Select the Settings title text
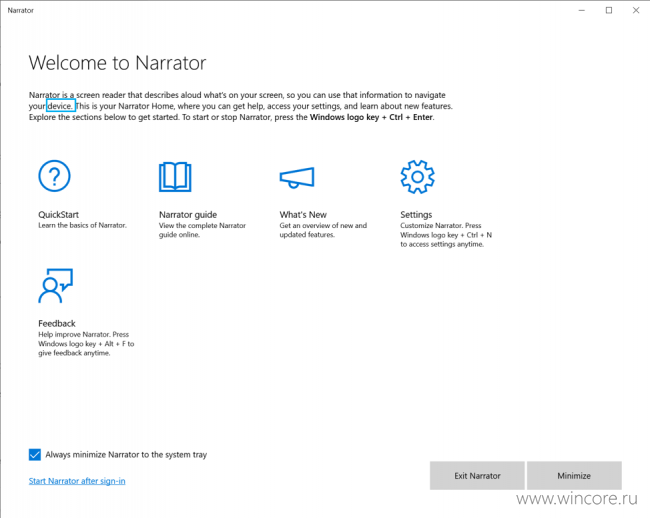 click(416, 215)
